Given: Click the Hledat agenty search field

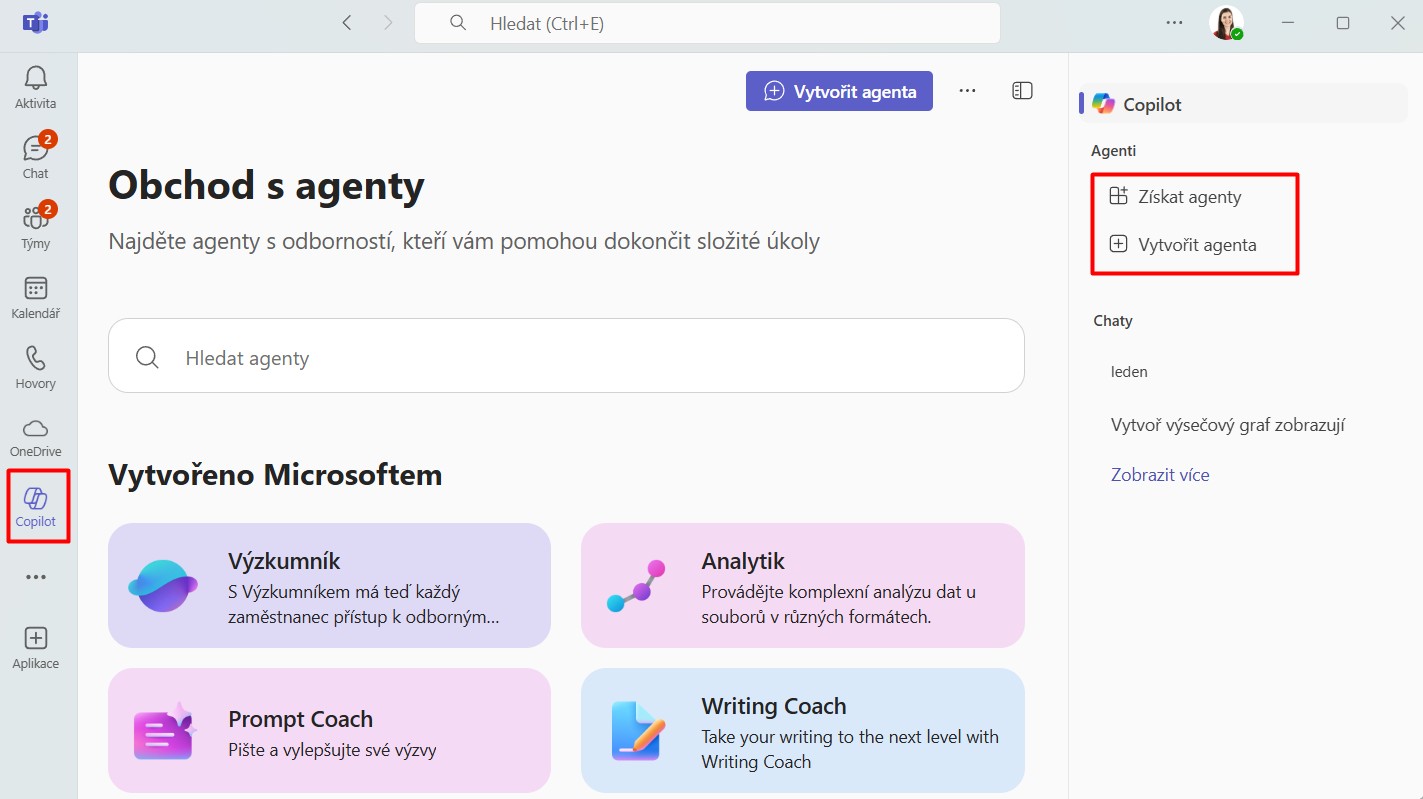Looking at the screenshot, I should 566,356.
